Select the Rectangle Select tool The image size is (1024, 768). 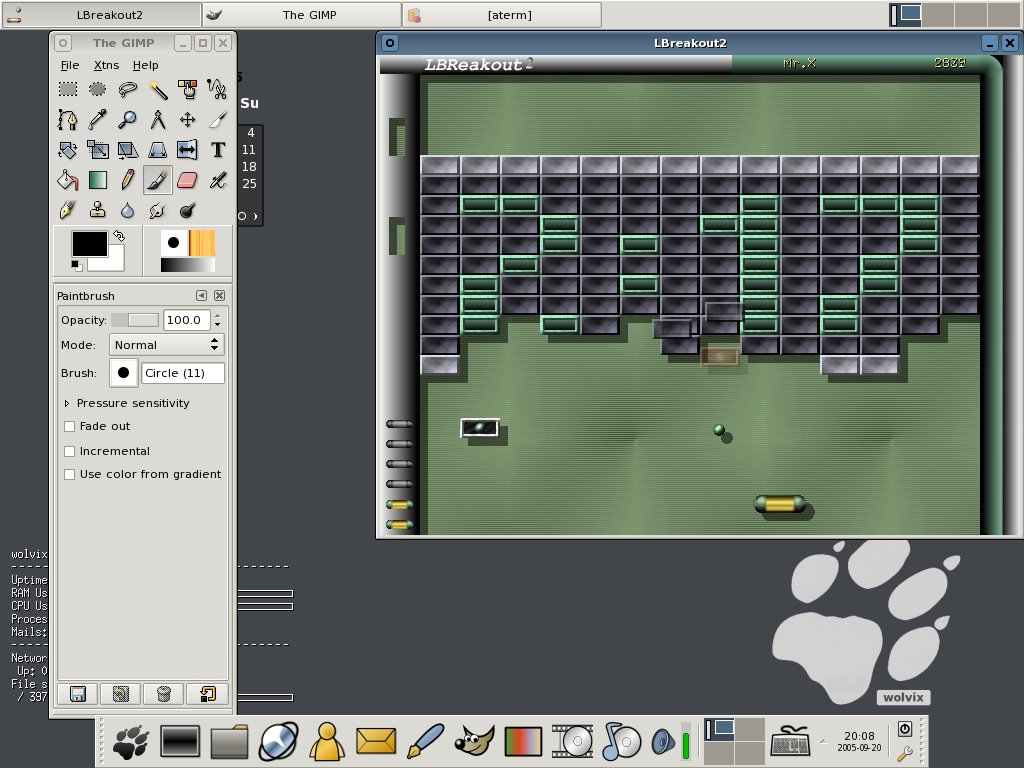68,89
